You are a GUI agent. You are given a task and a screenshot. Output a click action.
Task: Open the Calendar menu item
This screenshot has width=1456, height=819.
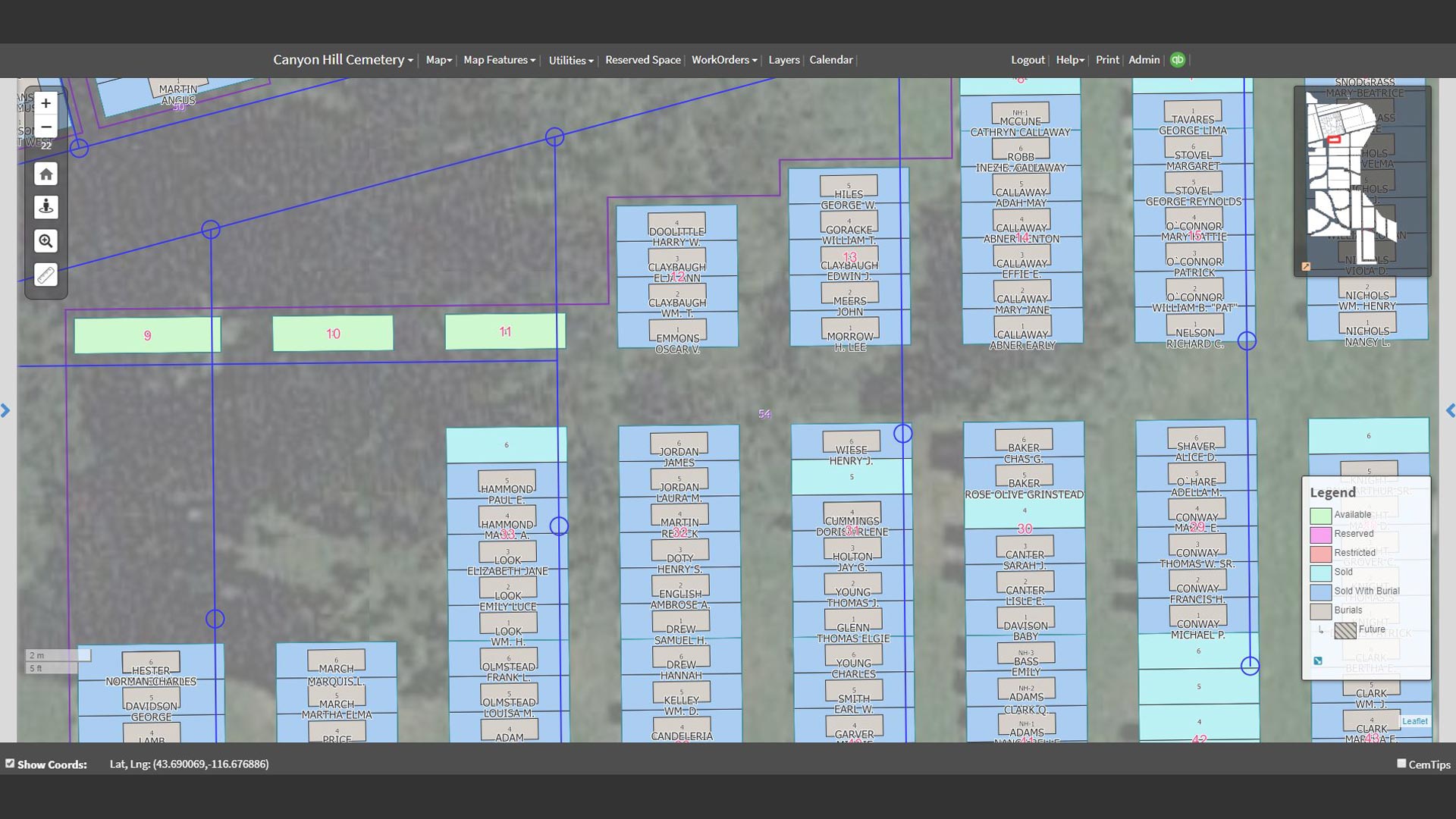(831, 60)
